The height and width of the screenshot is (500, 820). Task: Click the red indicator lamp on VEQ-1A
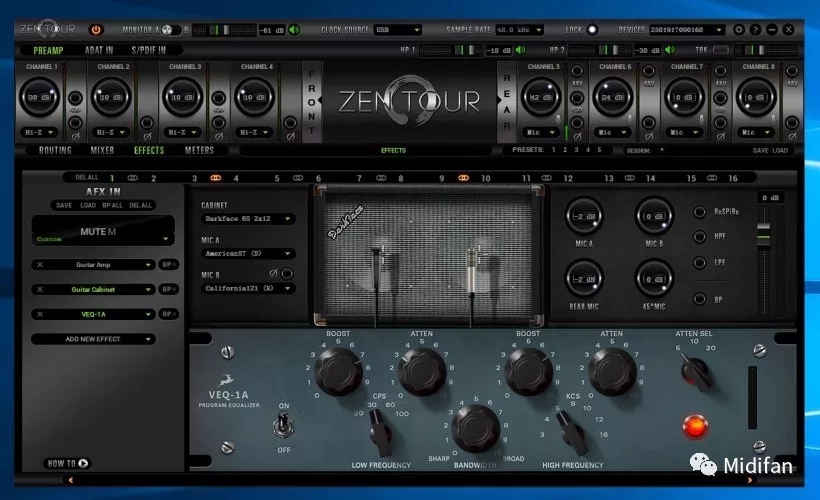click(693, 427)
